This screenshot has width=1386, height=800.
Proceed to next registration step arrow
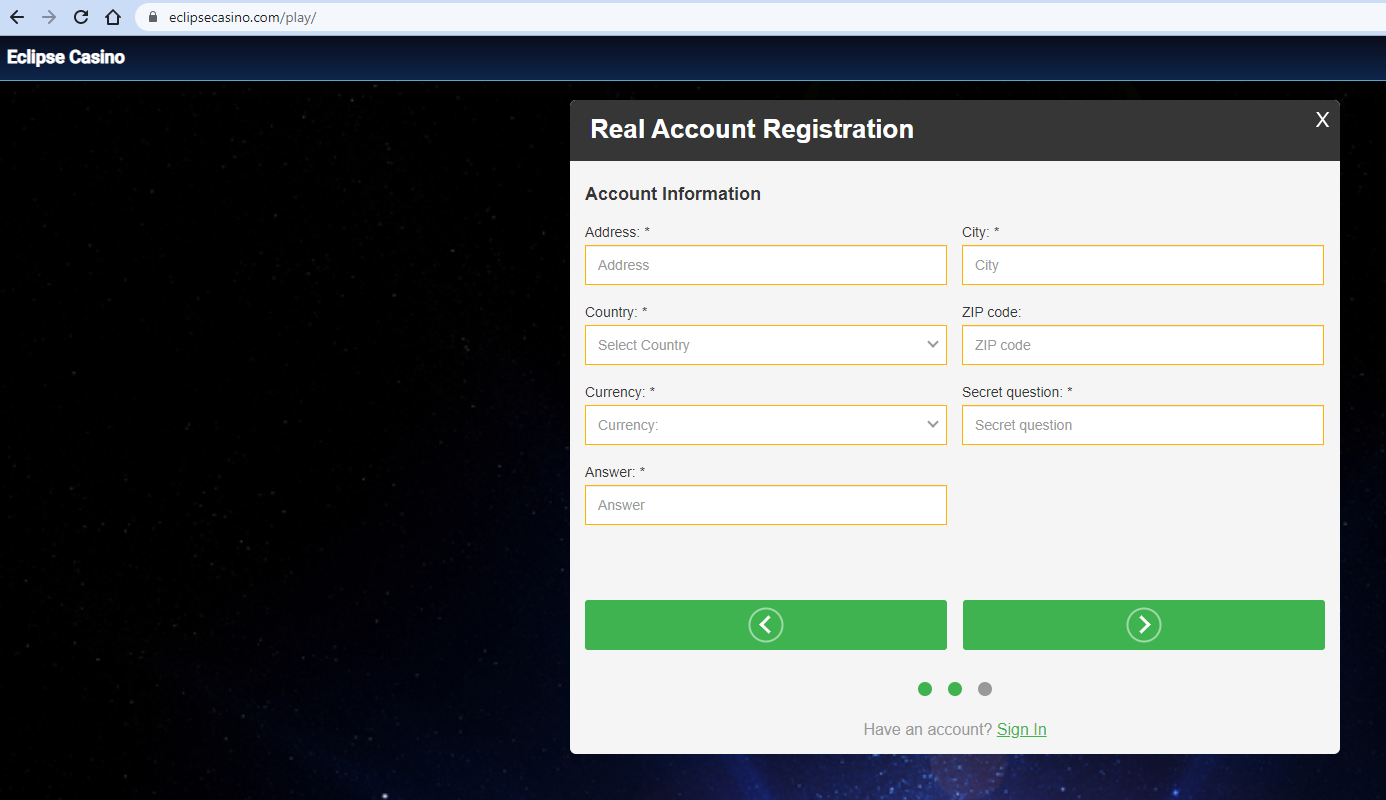[1143, 625]
